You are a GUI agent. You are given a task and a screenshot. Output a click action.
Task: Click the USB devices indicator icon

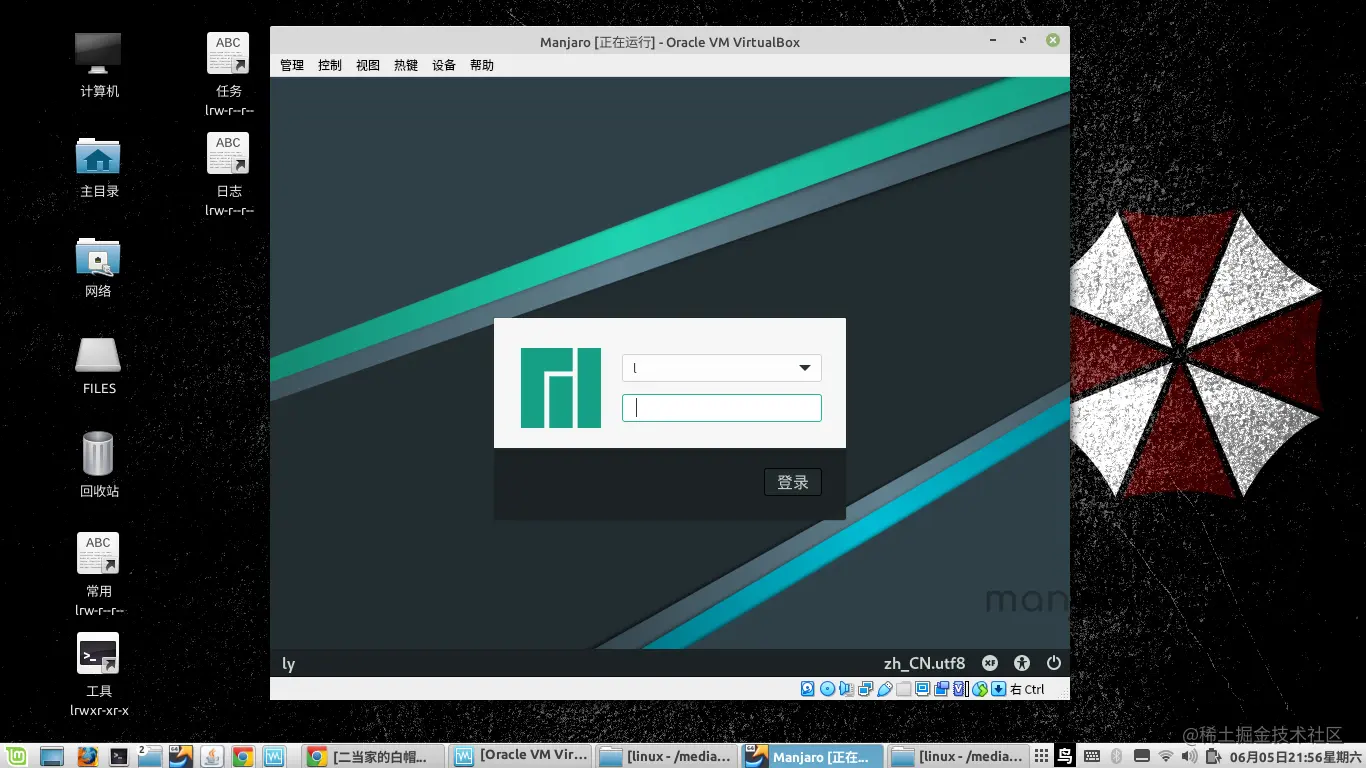click(x=885, y=689)
